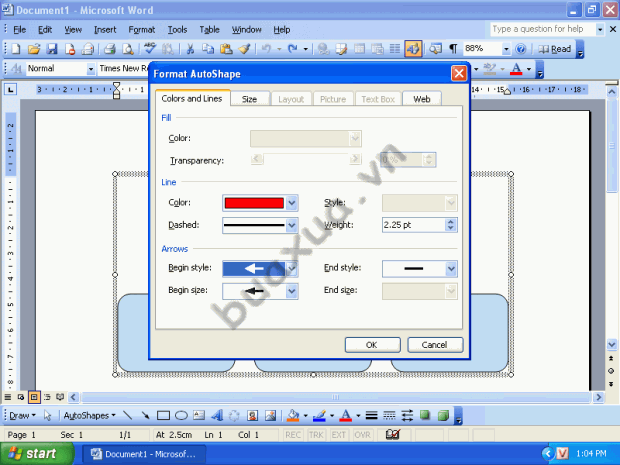Expand the Line Color dropdown
Viewport: 620px width, 465px height.
[x=291, y=203]
